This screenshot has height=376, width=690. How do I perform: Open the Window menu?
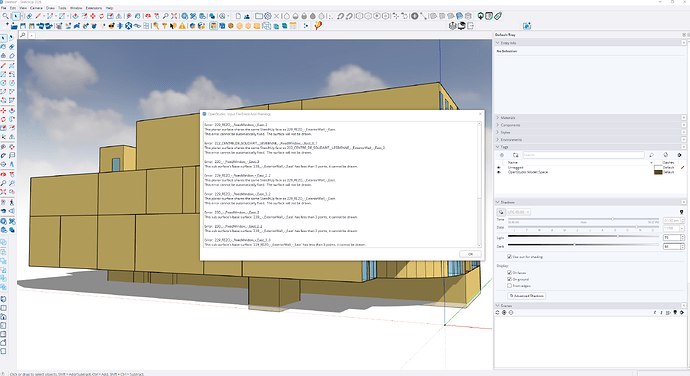coord(76,8)
